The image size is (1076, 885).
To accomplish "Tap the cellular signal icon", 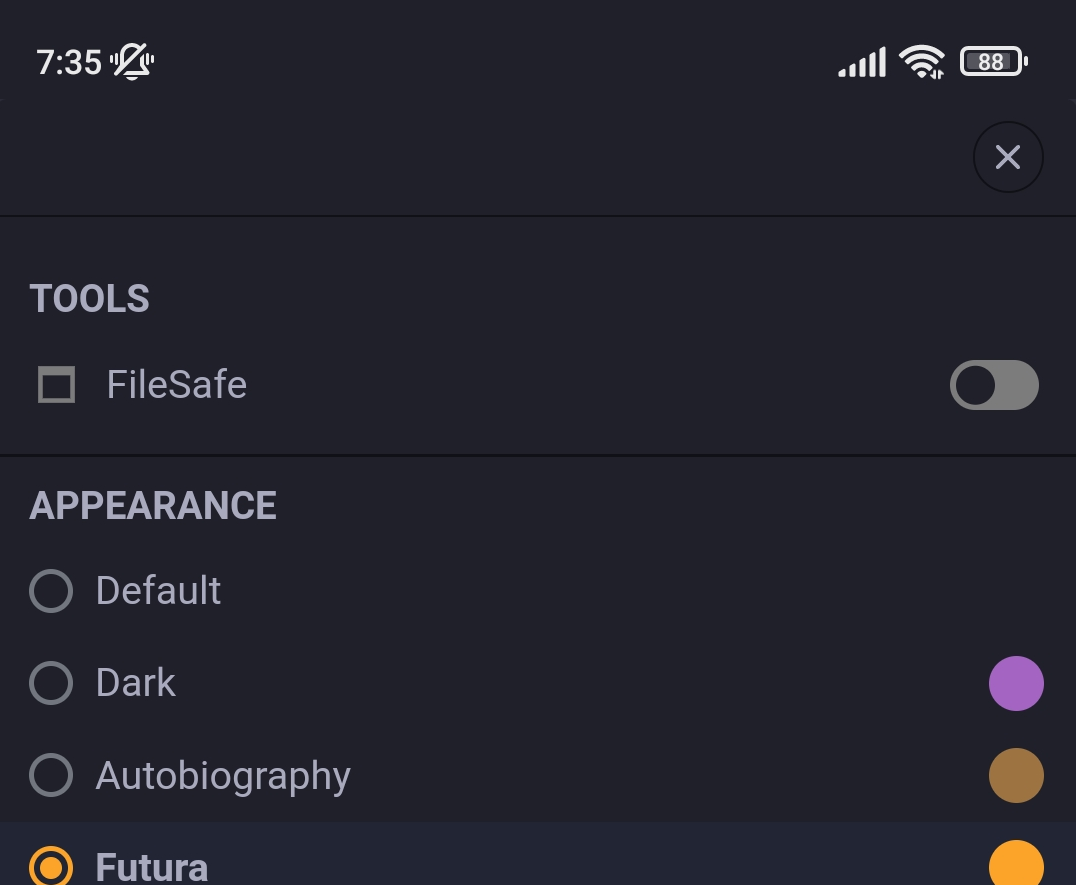I will [861, 61].
